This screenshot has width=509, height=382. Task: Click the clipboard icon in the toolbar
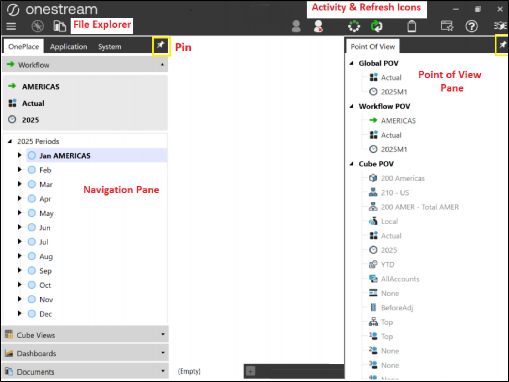[x=412, y=26]
